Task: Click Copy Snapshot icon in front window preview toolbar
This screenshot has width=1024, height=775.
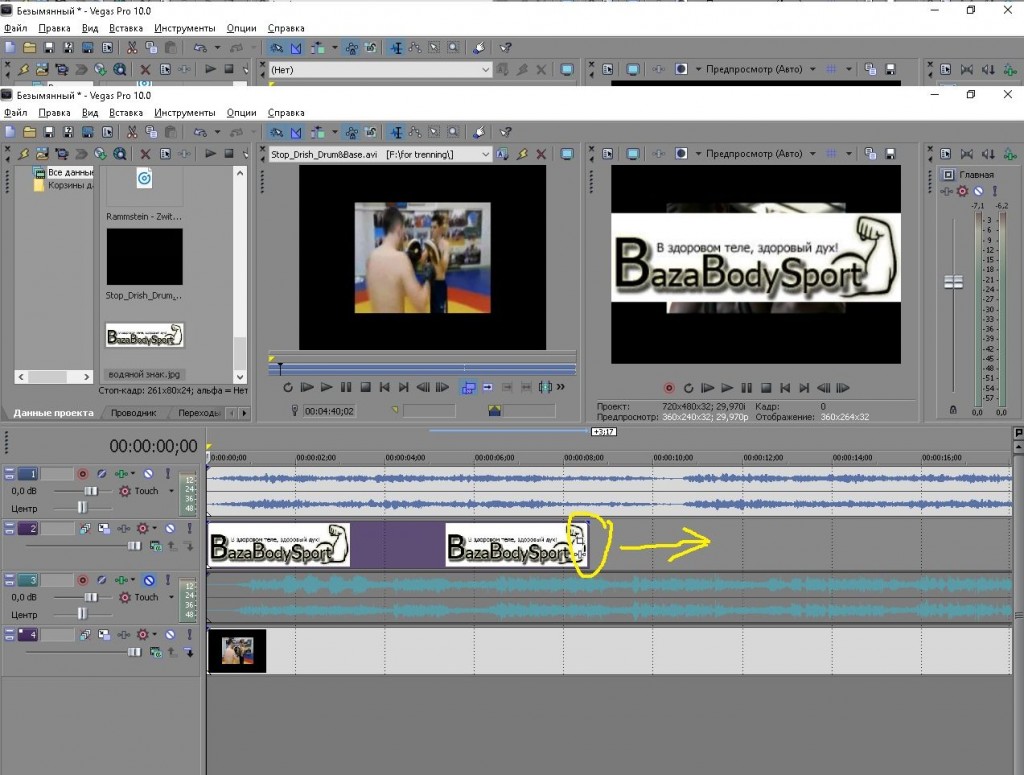Action: point(870,153)
